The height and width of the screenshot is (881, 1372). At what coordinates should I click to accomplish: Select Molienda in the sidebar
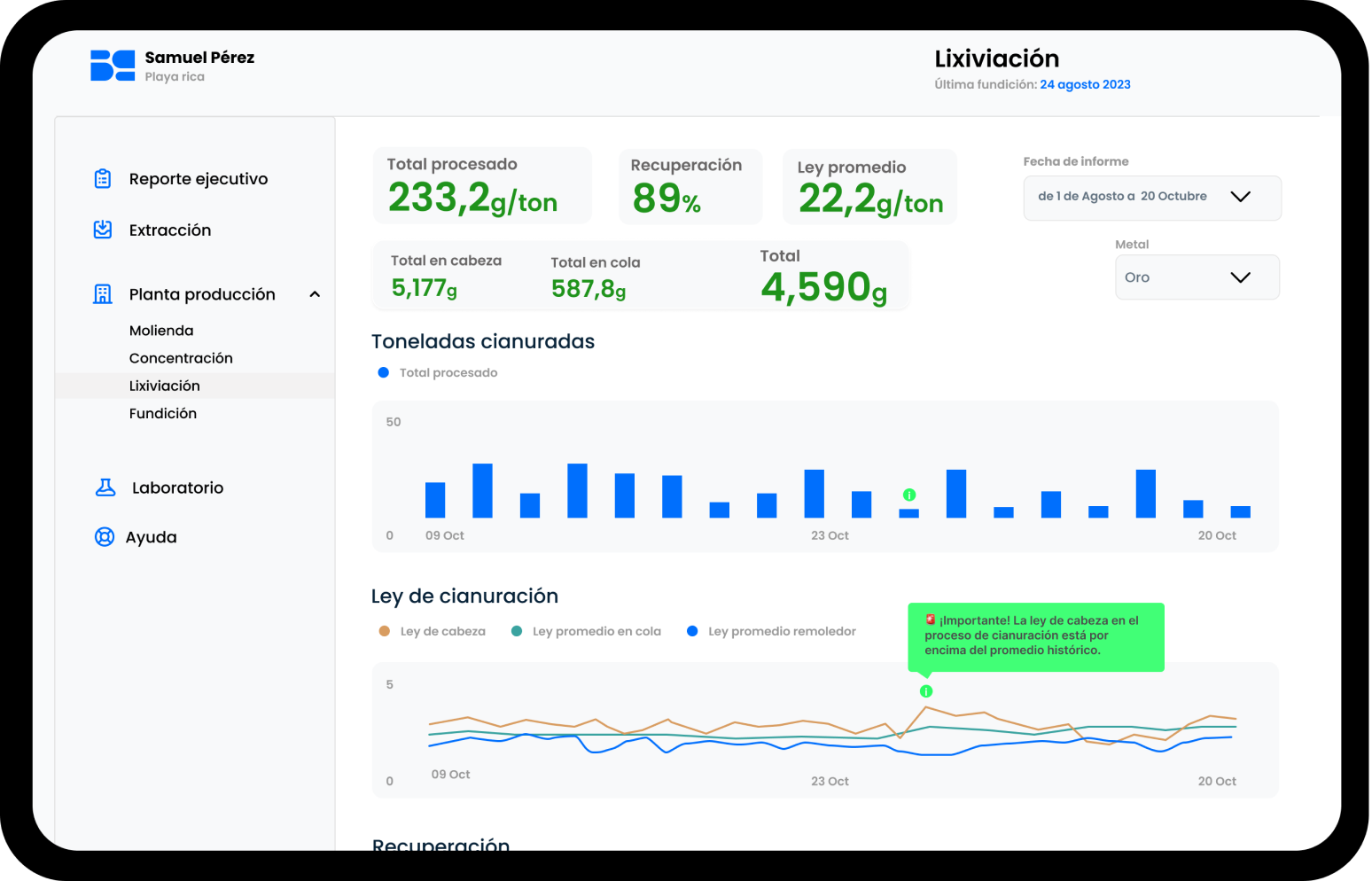pos(161,330)
